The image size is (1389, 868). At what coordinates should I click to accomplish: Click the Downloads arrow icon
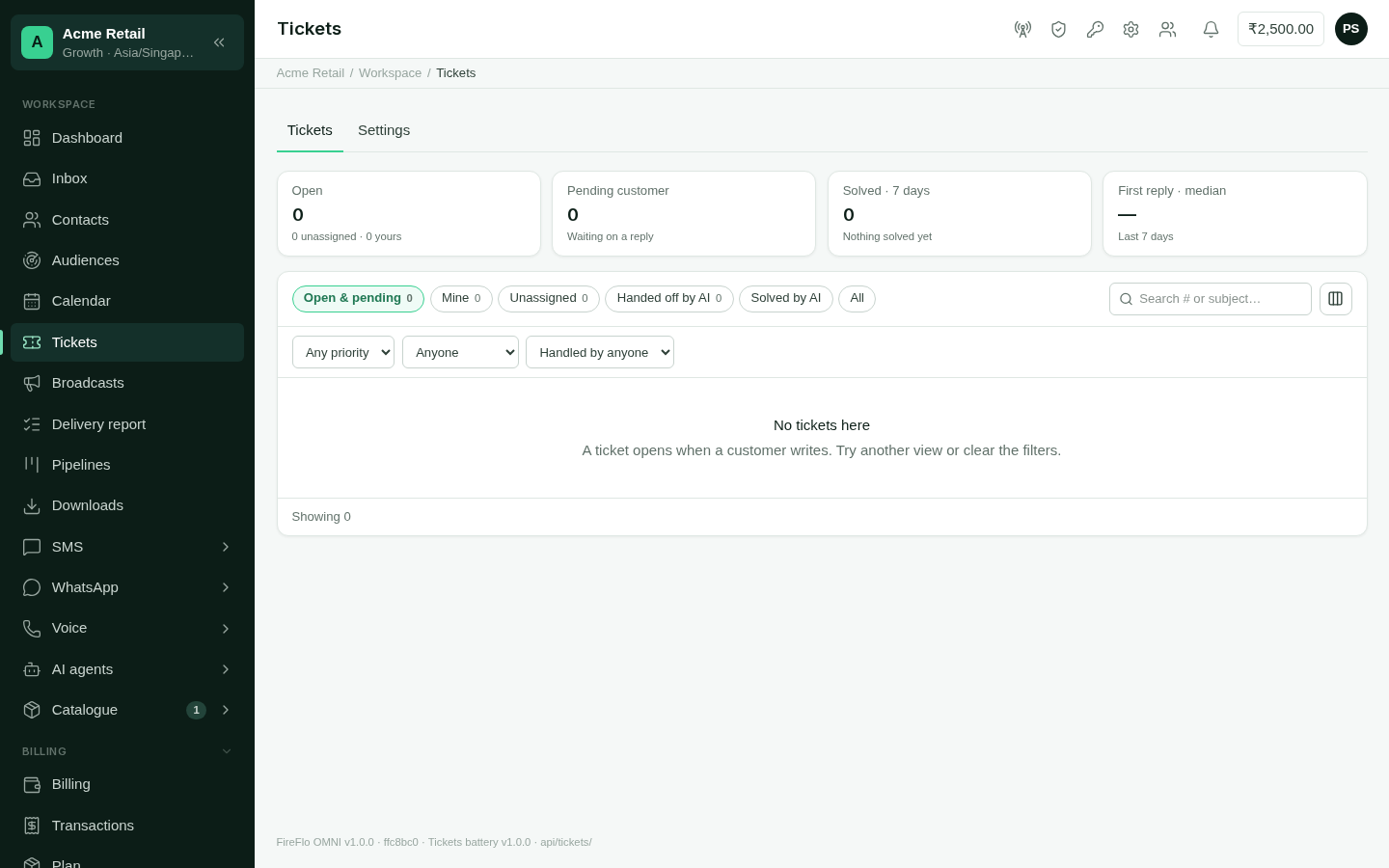[x=32, y=505]
